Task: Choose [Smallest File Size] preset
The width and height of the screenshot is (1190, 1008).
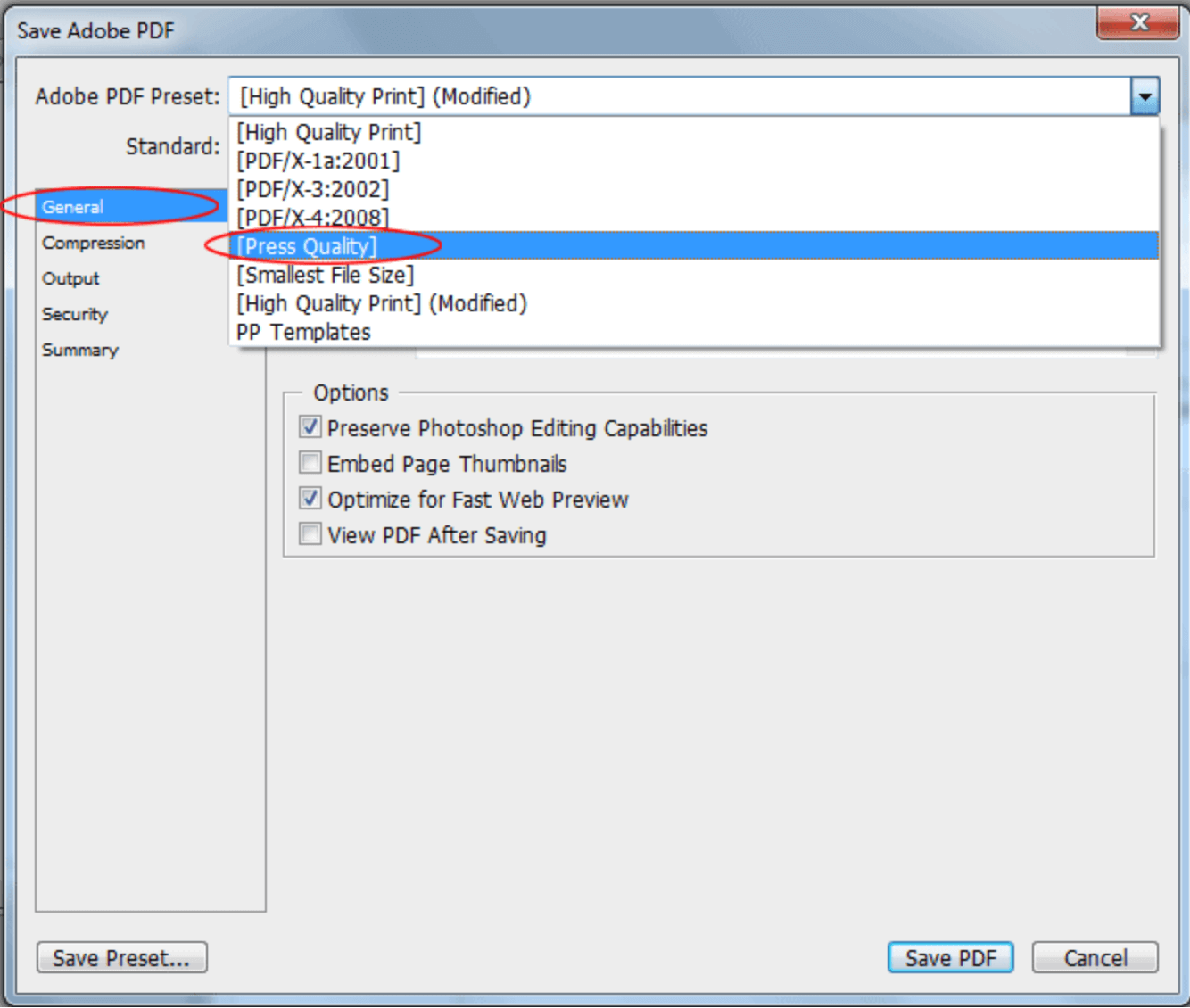Action: coord(325,275)
